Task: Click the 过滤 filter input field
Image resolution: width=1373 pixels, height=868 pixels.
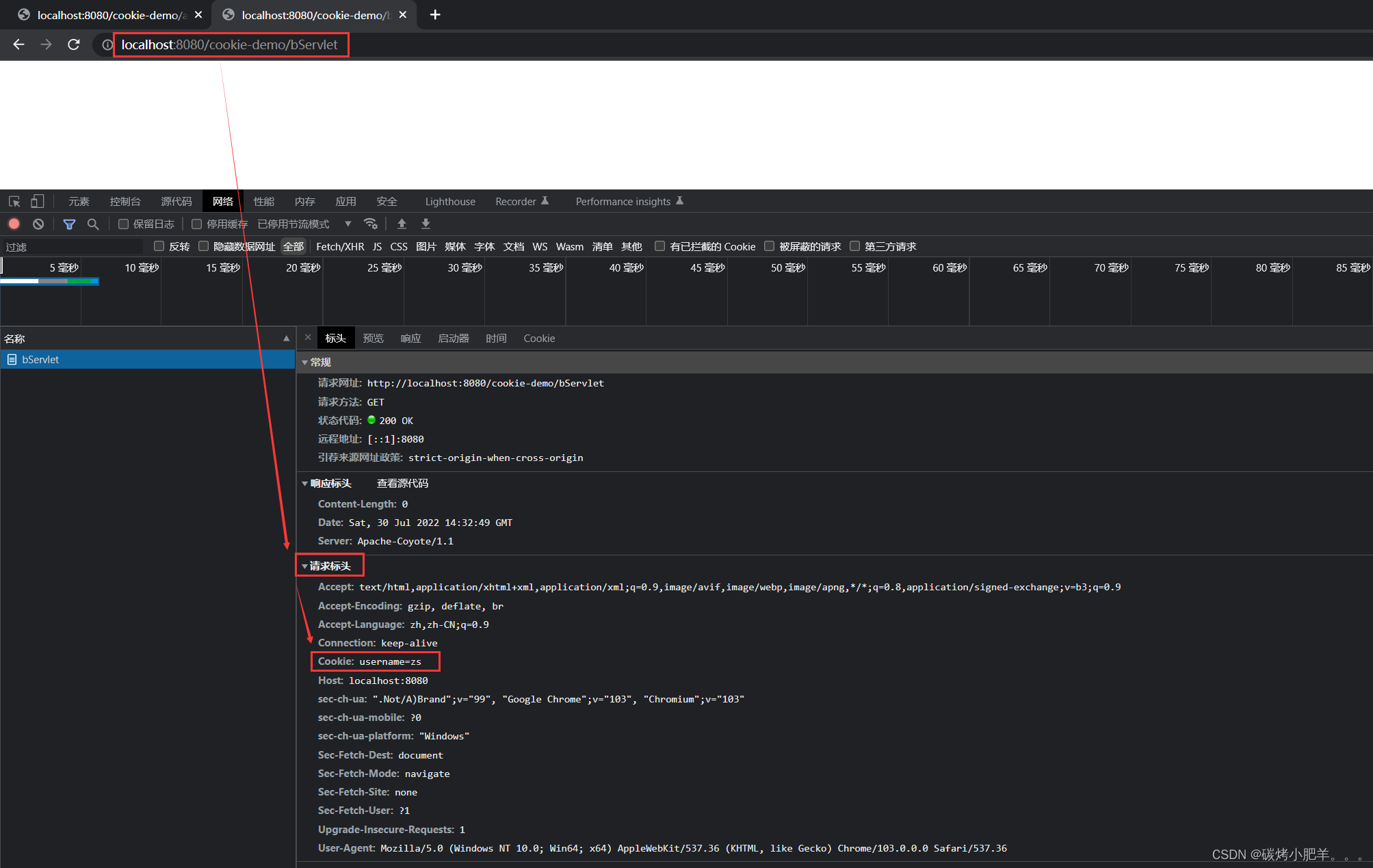Action: pos(73,246)
